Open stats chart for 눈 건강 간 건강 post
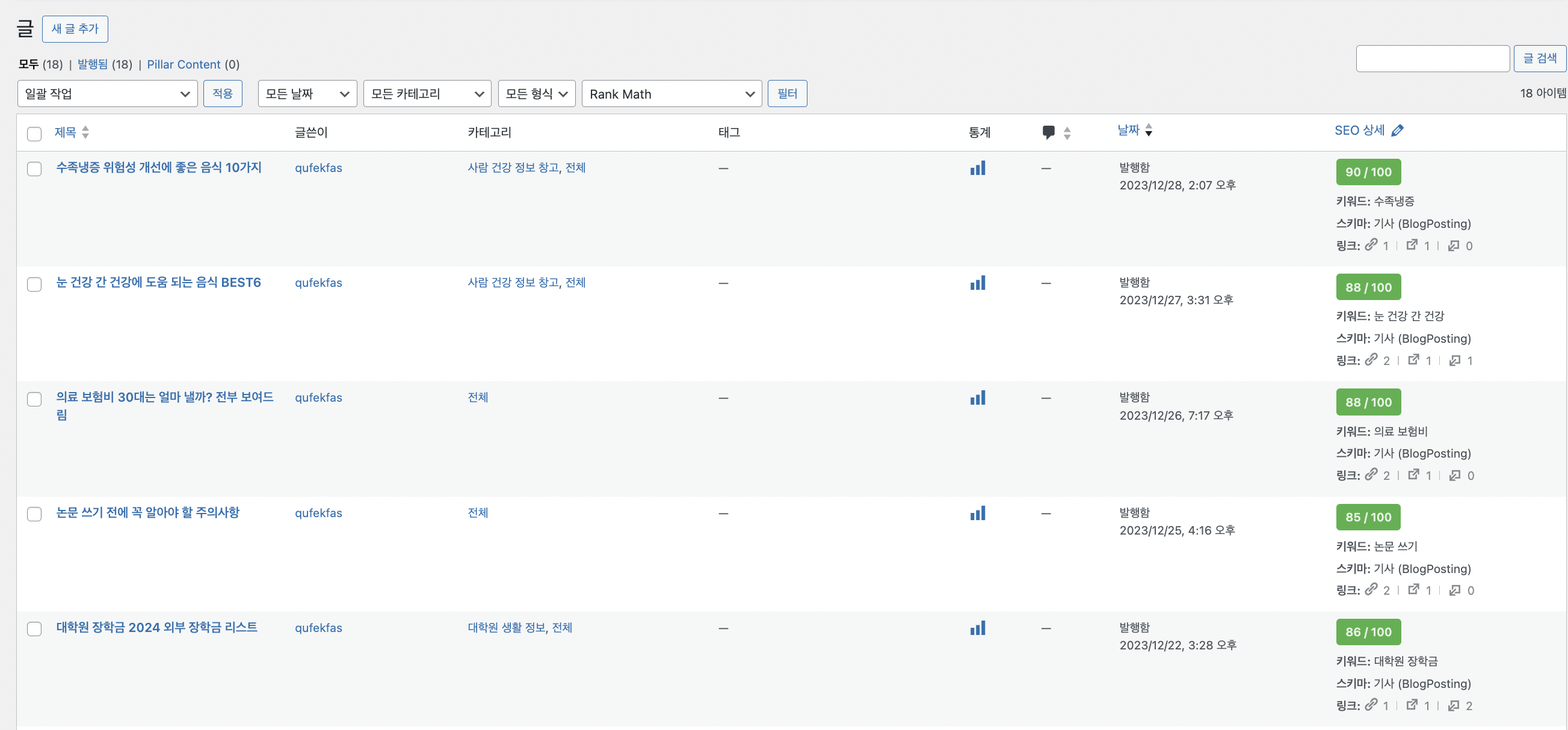This screenshot has width=1568, height=730. [978, 283]
